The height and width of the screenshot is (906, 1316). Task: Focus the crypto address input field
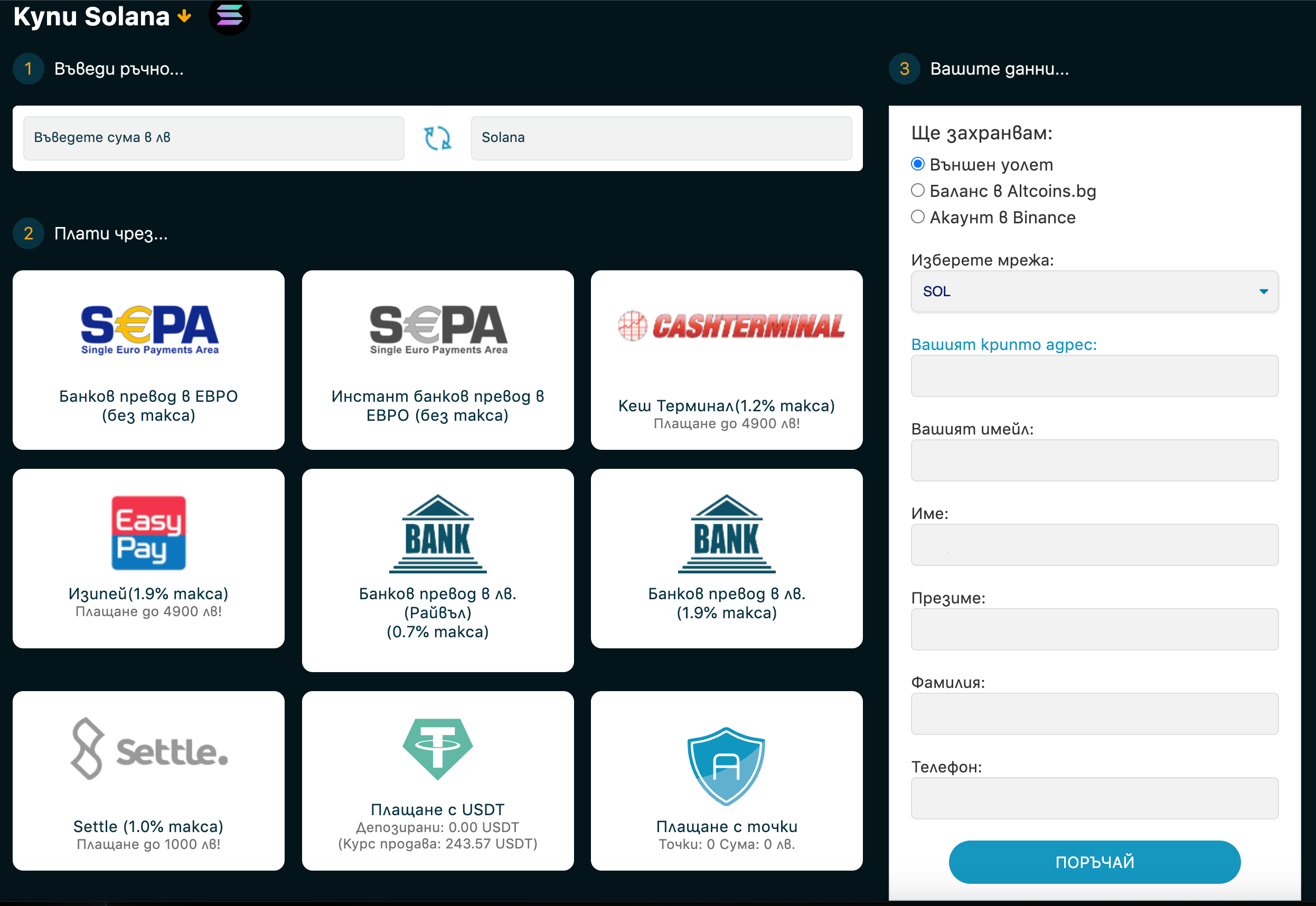coord(1095,376)
